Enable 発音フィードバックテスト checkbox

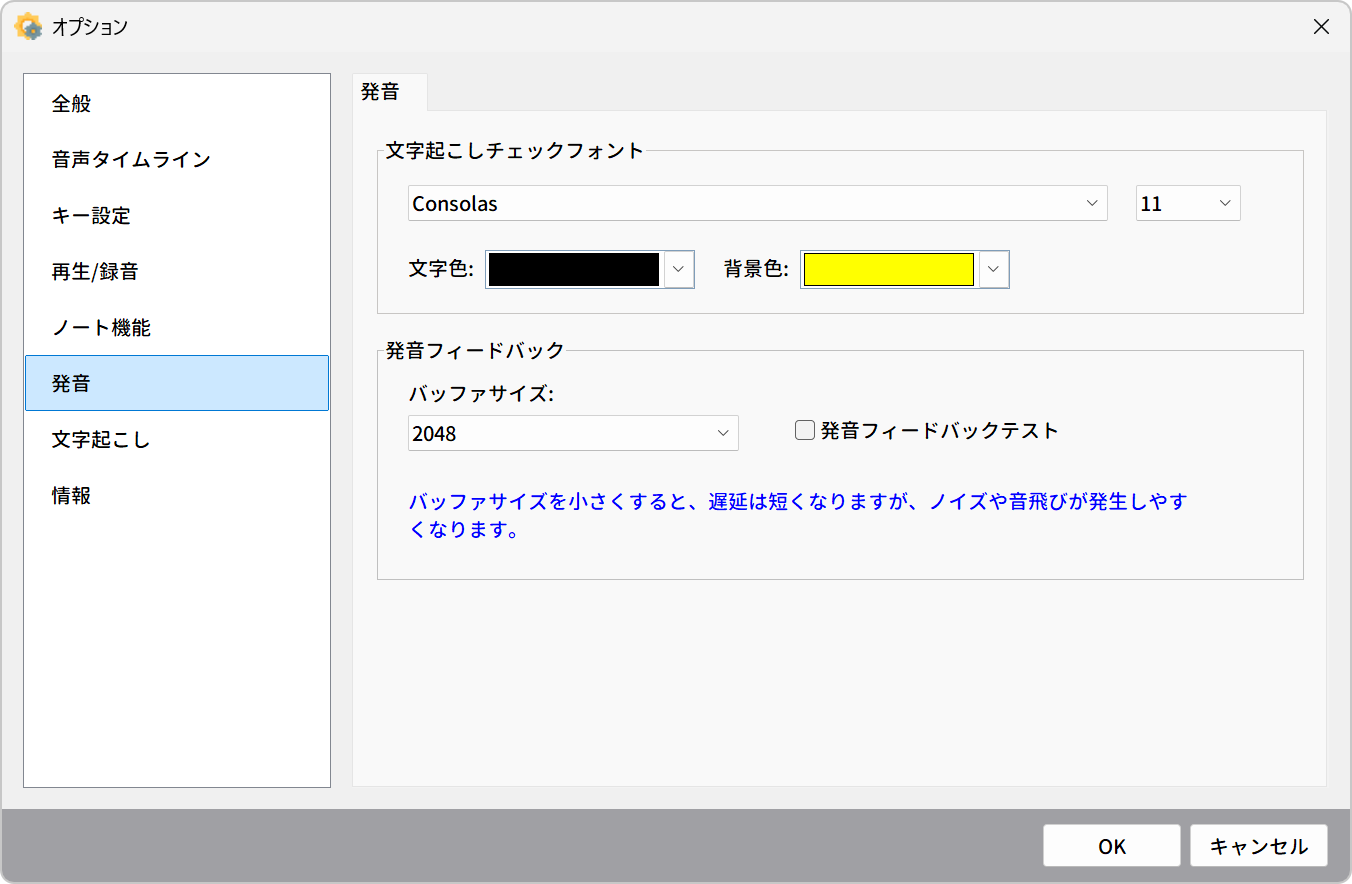tap(805, 431)
